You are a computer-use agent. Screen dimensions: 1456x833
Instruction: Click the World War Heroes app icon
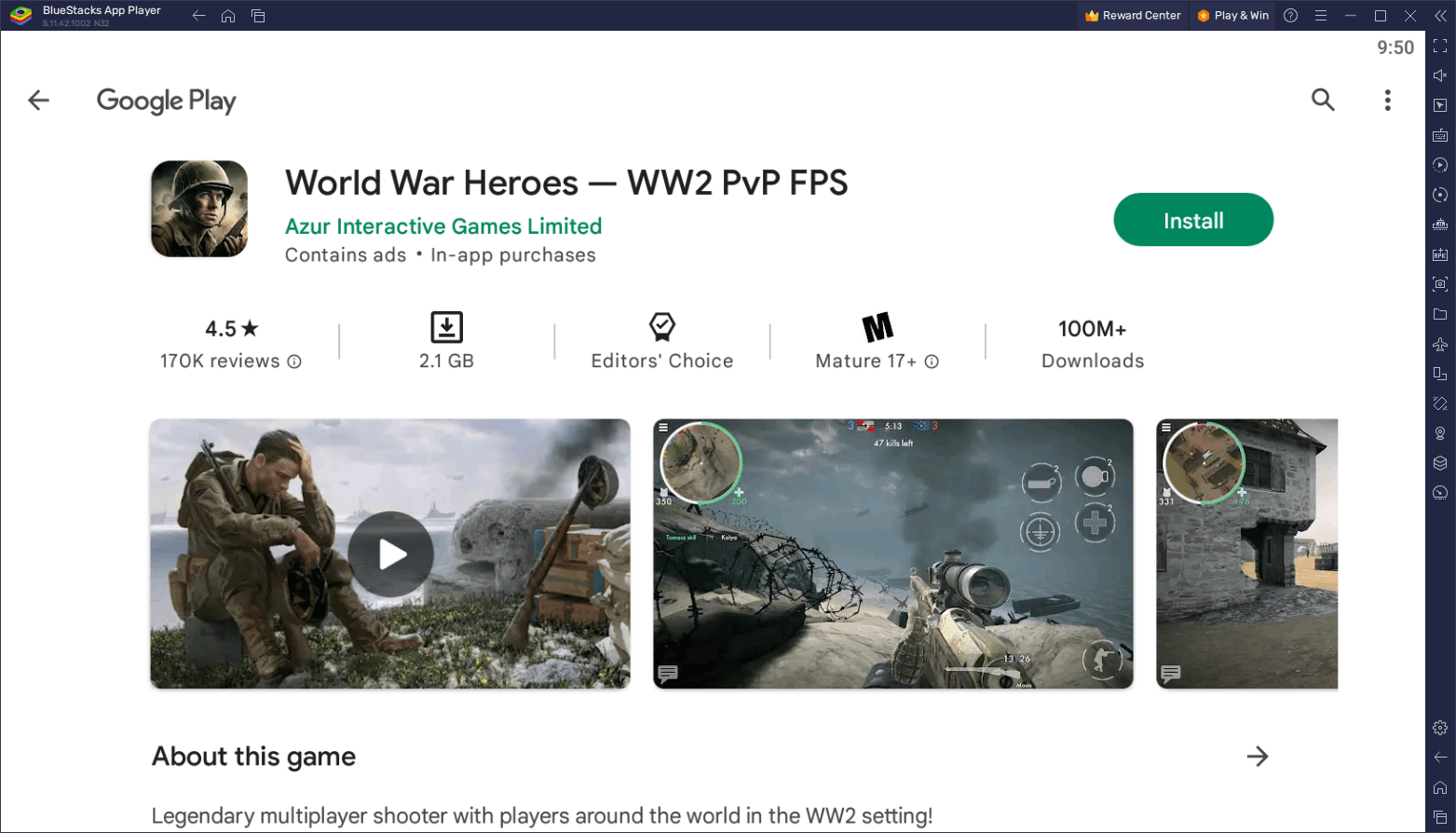point(199,209)
